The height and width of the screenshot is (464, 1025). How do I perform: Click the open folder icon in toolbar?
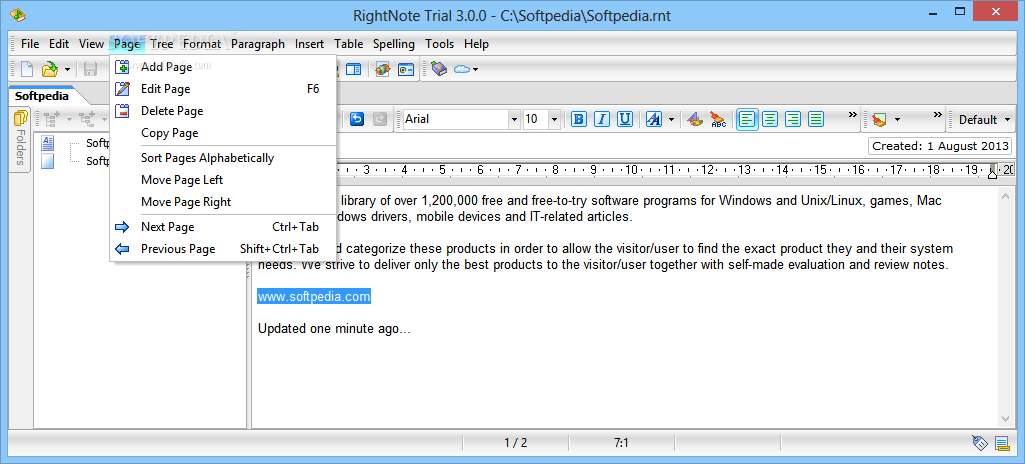(50, 69)
